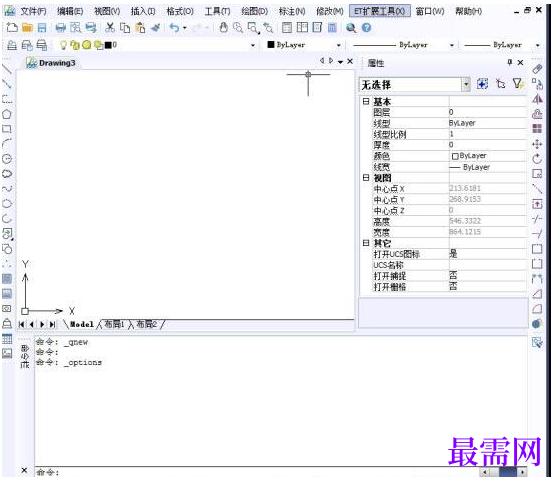Expand the object selection dropdown in Properties
This screenshot has height=483, width=560.
click(466, 85)
